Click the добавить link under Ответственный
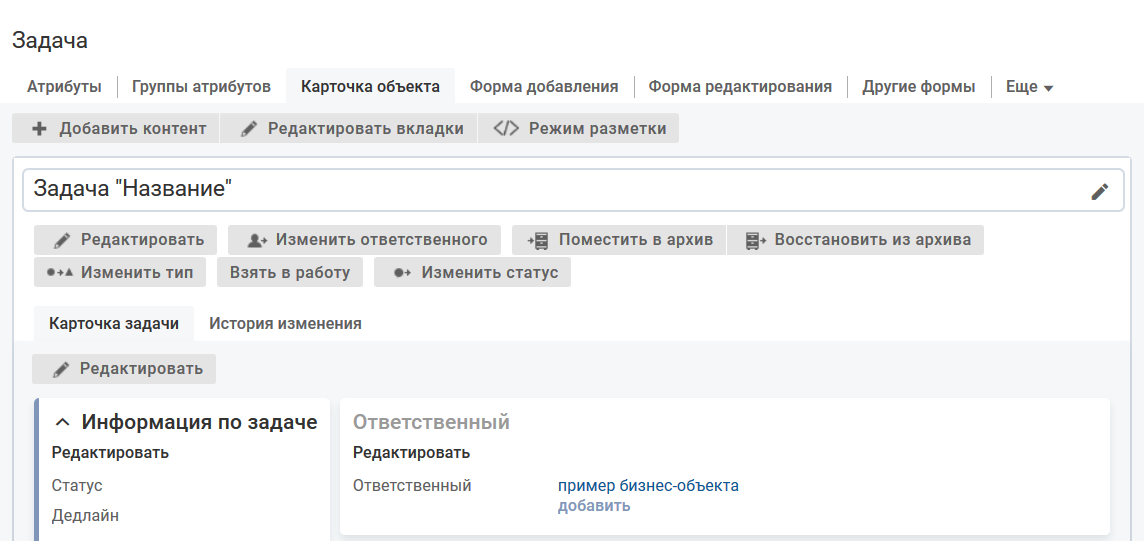 [x=594, y=505]
